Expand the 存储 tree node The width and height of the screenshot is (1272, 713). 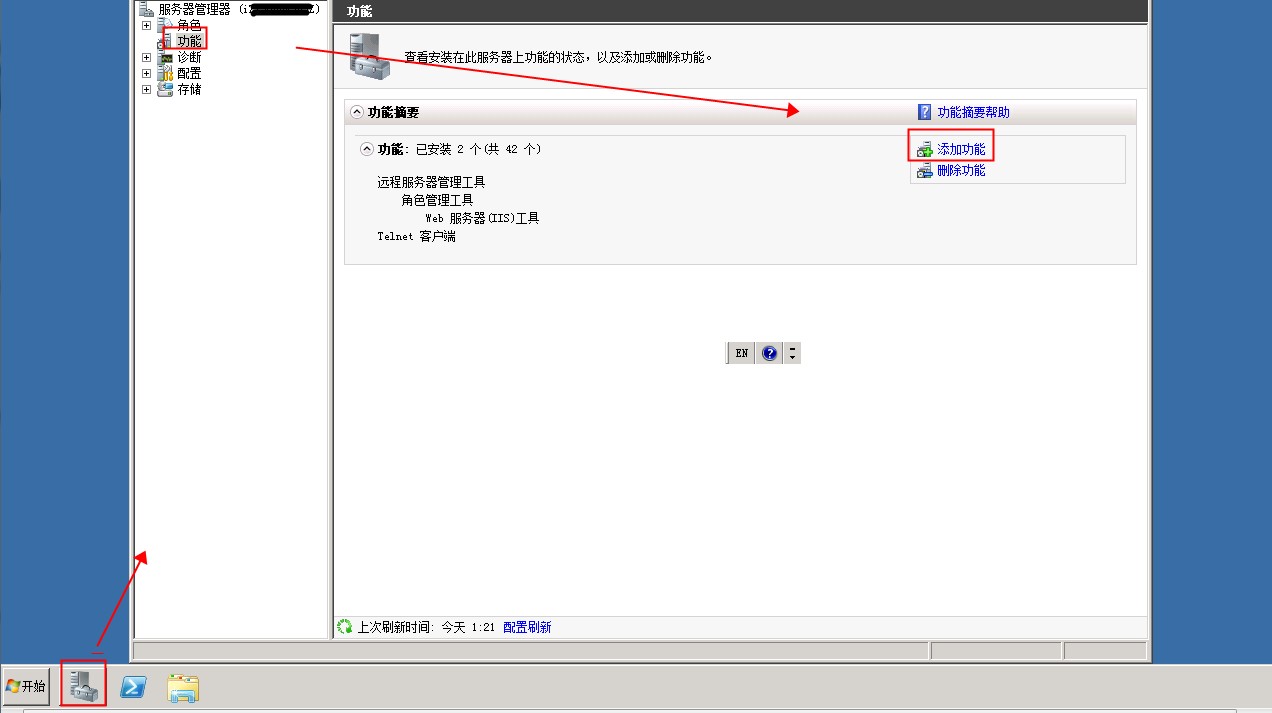147,89
